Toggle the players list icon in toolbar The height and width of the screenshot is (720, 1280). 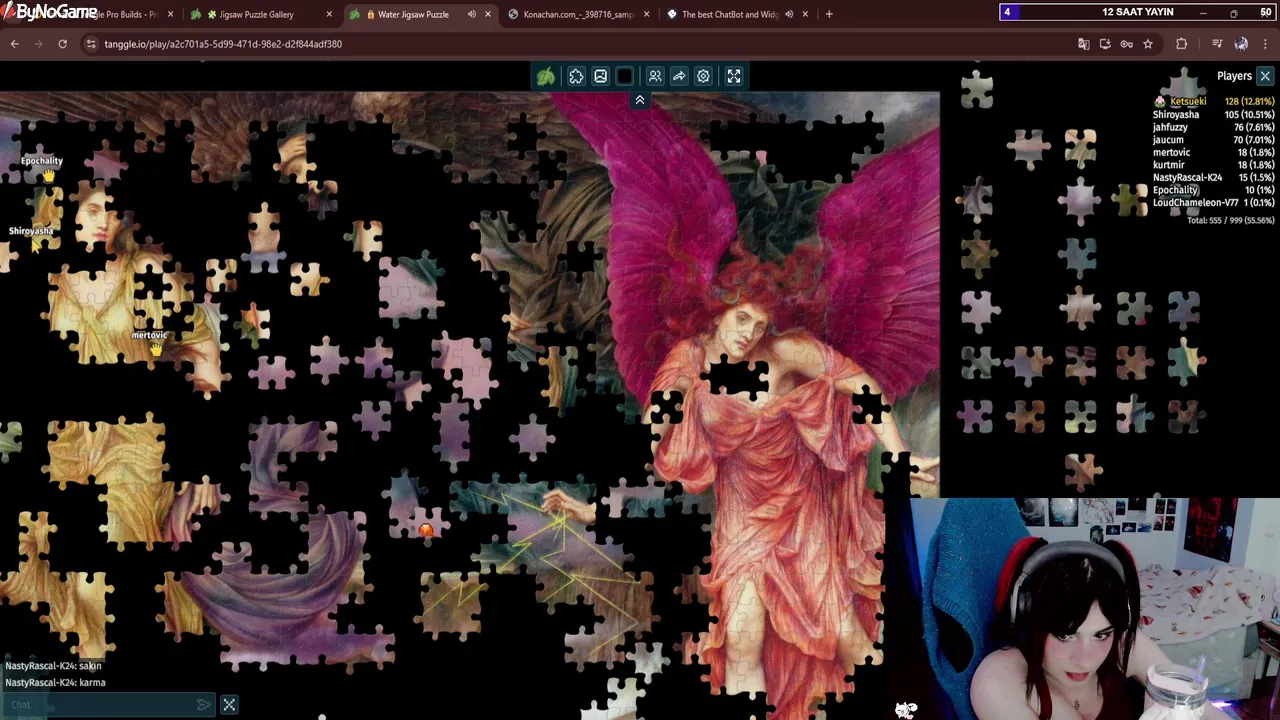point(655,76)
